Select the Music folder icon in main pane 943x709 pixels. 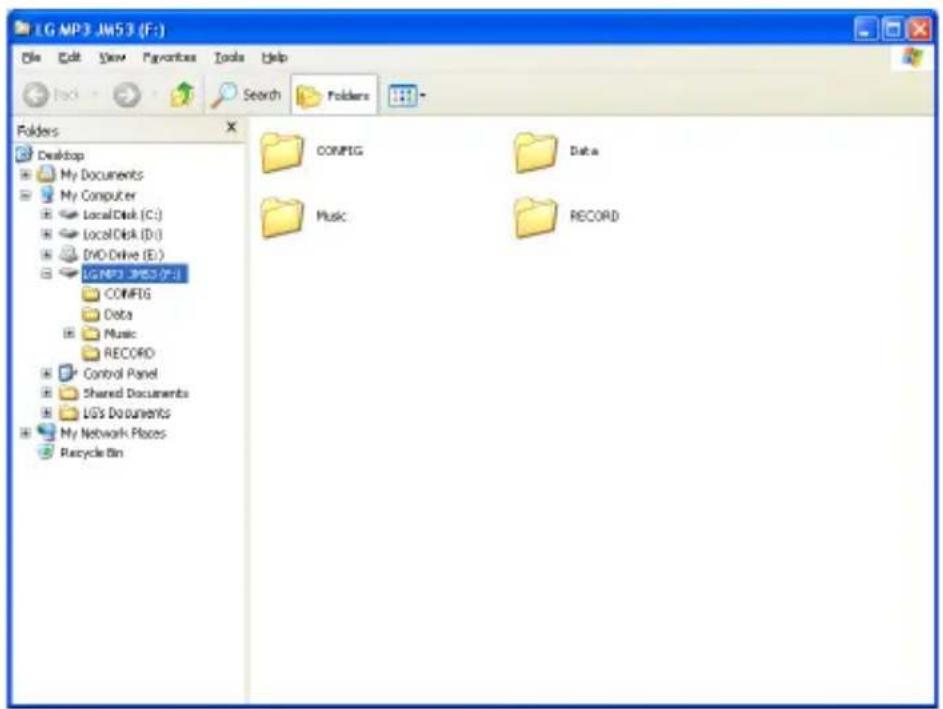tap(282, 216)
